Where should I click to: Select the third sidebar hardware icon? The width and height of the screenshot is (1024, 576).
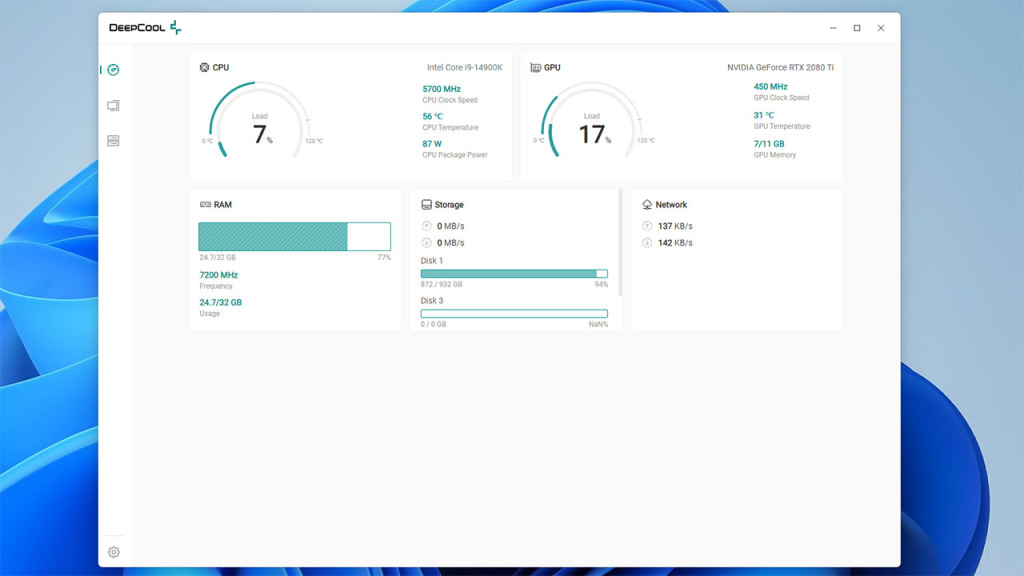pos(113,141)
